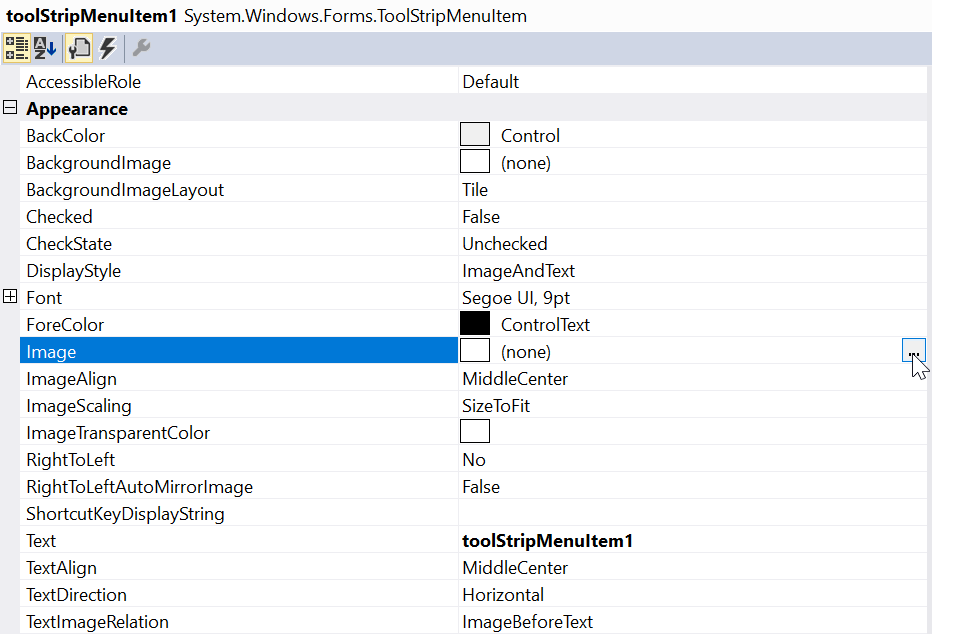This screenshot has height=634, width=960.
Task: Click the Text value field toolStripMenuItem1
Action: 547,541
